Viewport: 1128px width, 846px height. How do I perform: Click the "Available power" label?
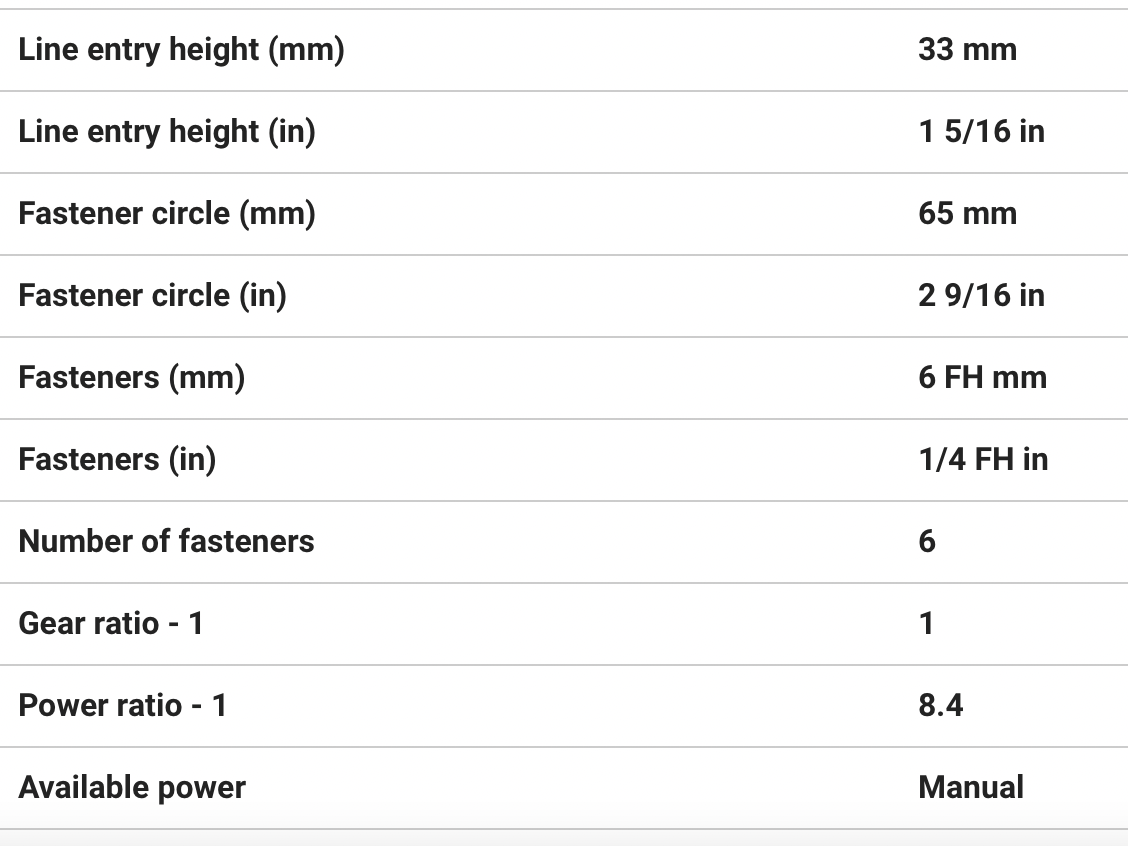click(x=132, y=787)
